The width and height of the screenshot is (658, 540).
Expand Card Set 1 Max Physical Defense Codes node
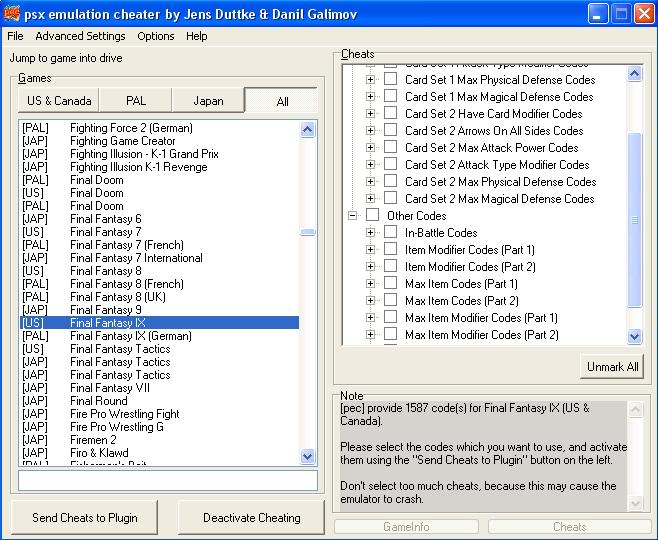pos(370,79)
